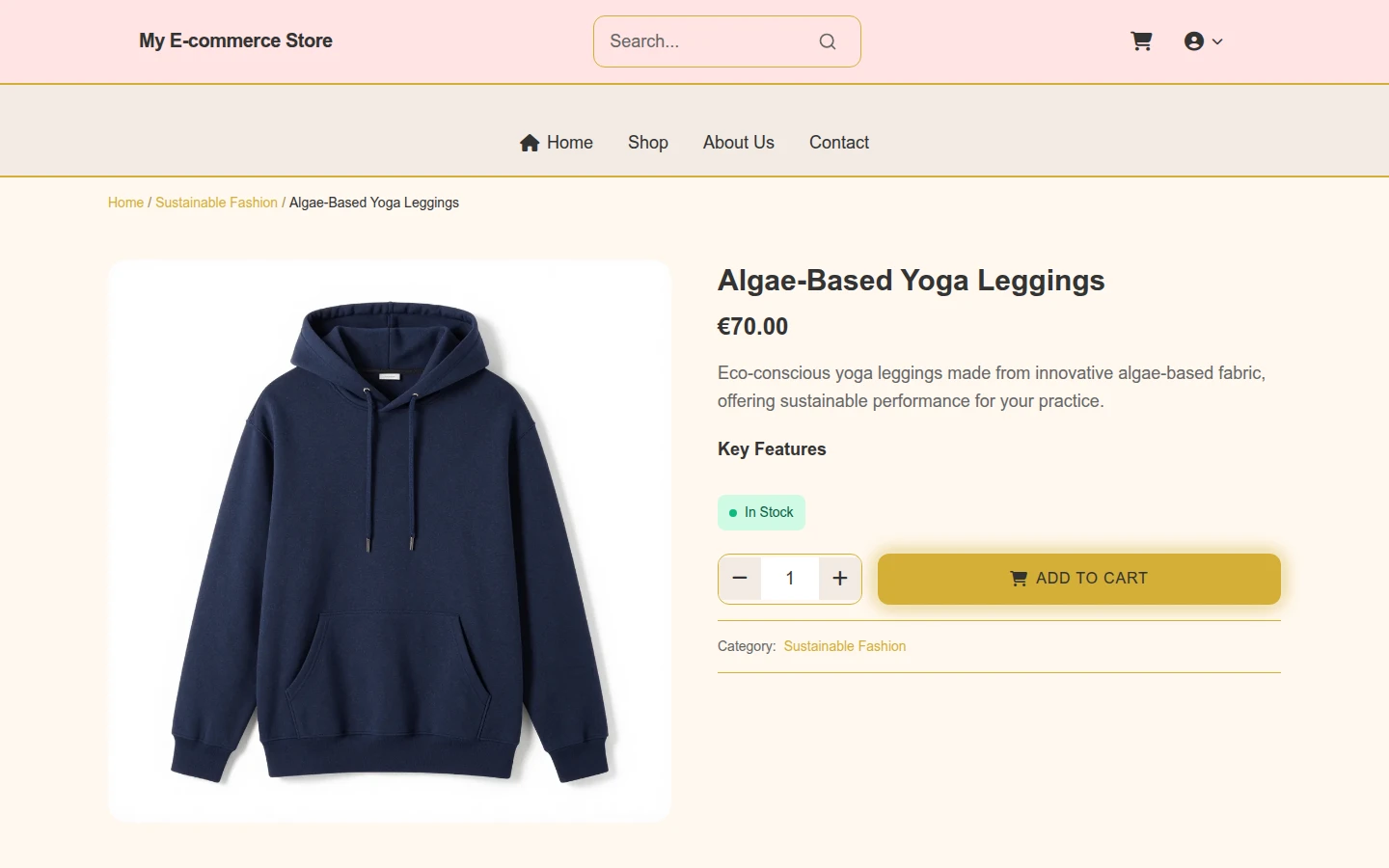This screenshot has width=1389, height=868.
Task: Click the navy hoodie product image
Action: 390,541
